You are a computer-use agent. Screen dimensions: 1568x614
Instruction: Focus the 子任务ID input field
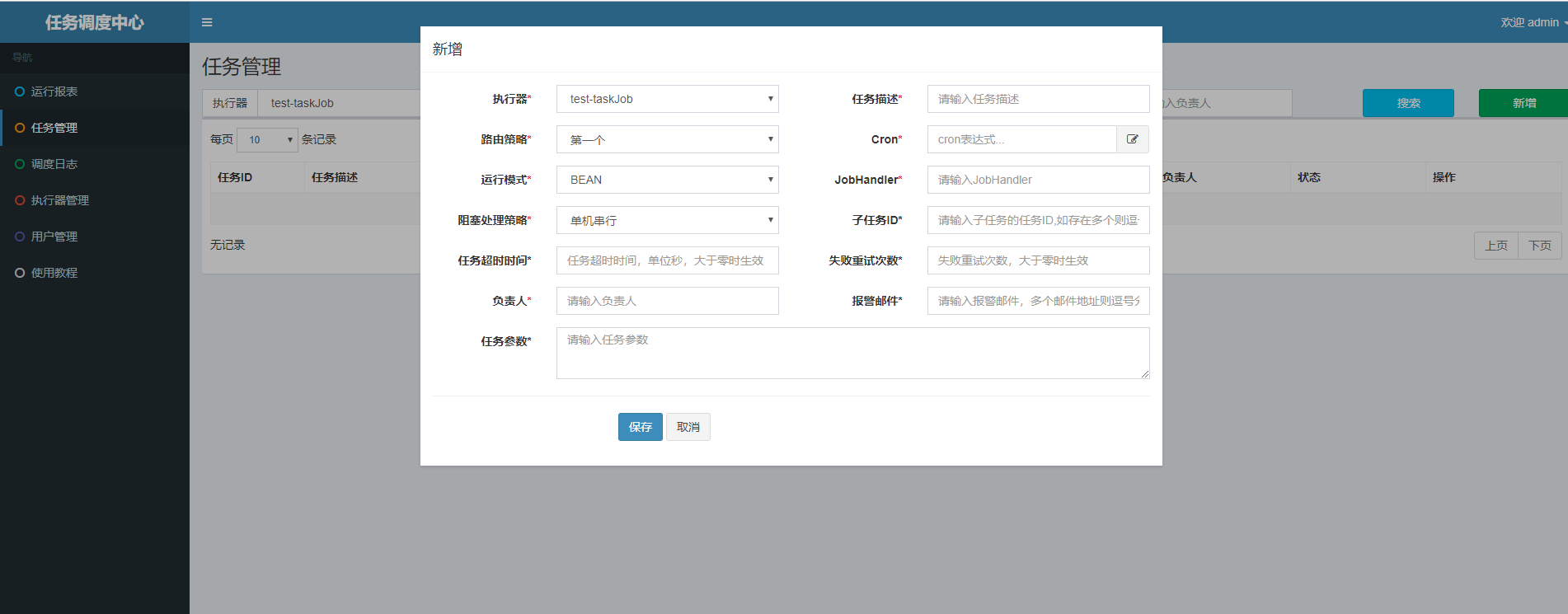1039,220
